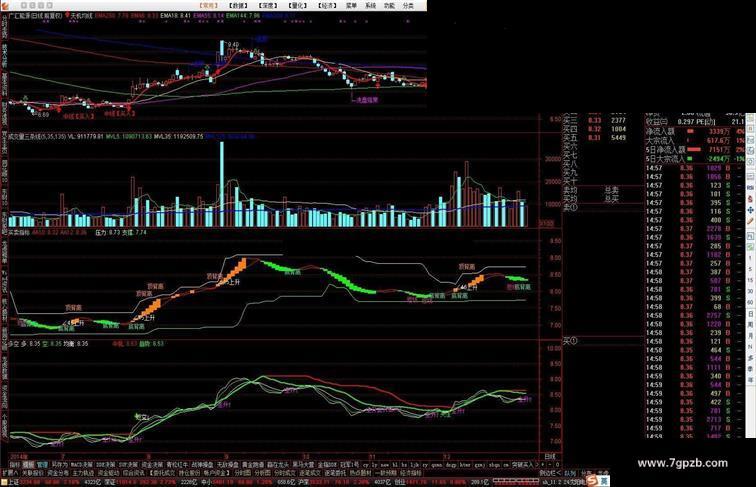The height and width of the screenshot is (487, 756).
Task: Open the 关联报价 bottom panel tab
Action: pyautogui.click(x=32, y=473)
